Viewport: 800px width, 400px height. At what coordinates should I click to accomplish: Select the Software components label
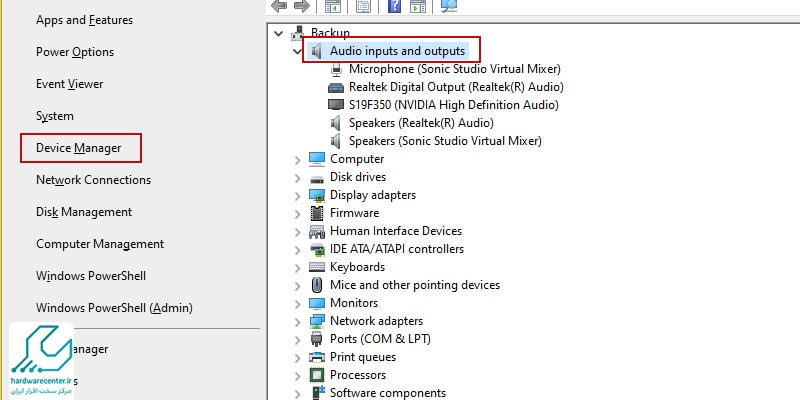[x=388, y=393]
